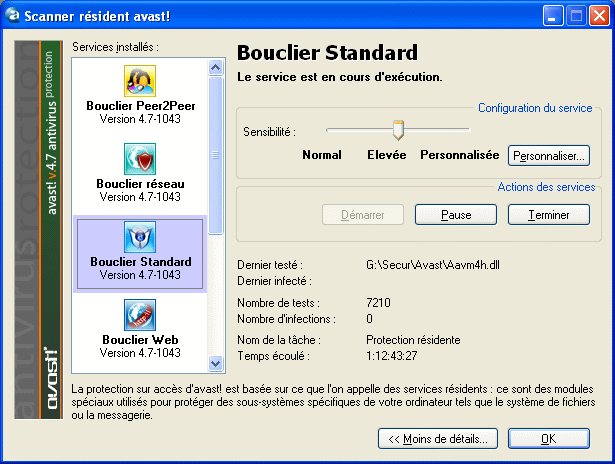
Task: Click the task name Protection résidente
Action: coord(413,340)
